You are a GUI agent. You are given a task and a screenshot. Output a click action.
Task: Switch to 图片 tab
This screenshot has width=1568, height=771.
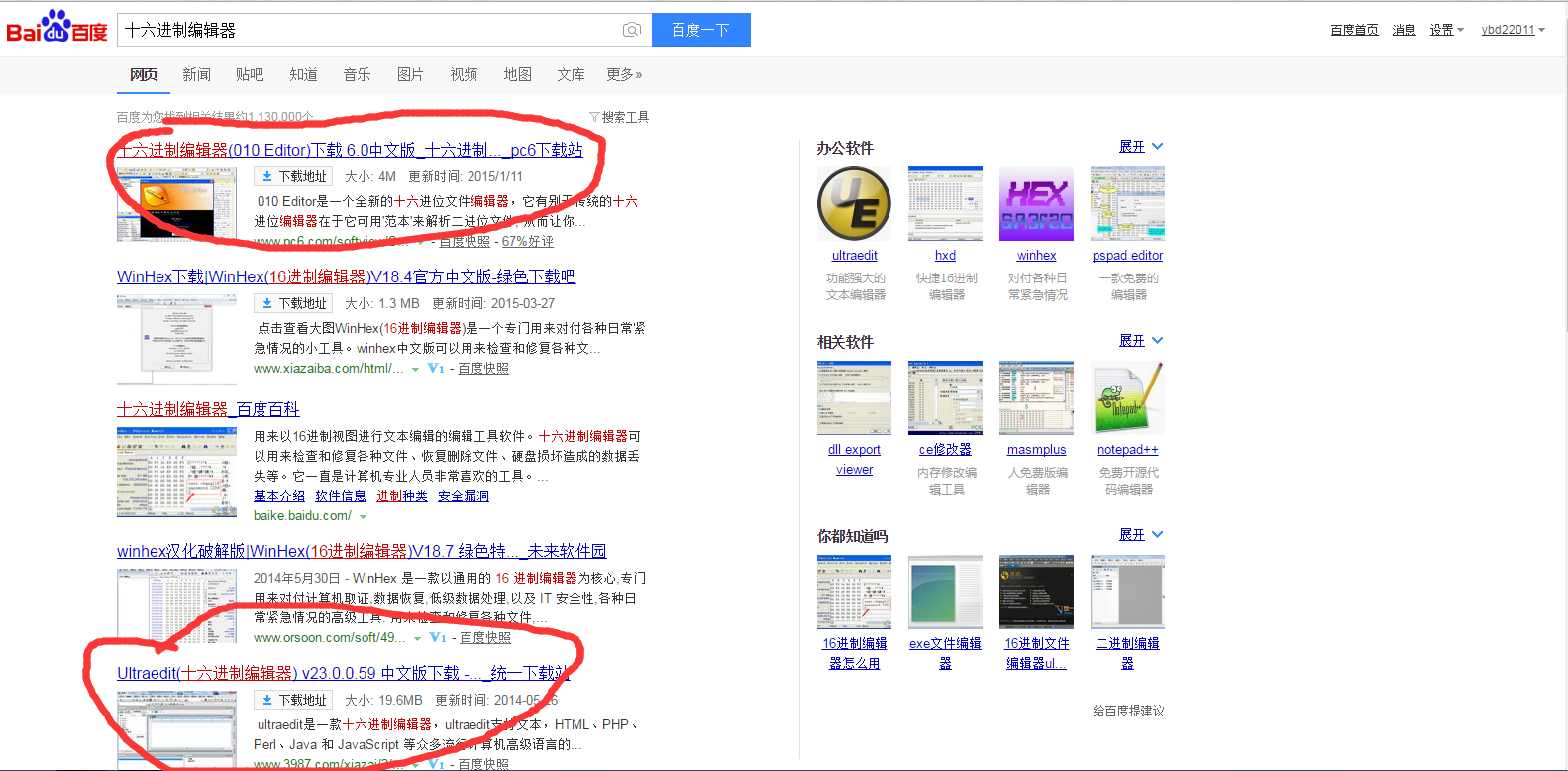point(410,74)
